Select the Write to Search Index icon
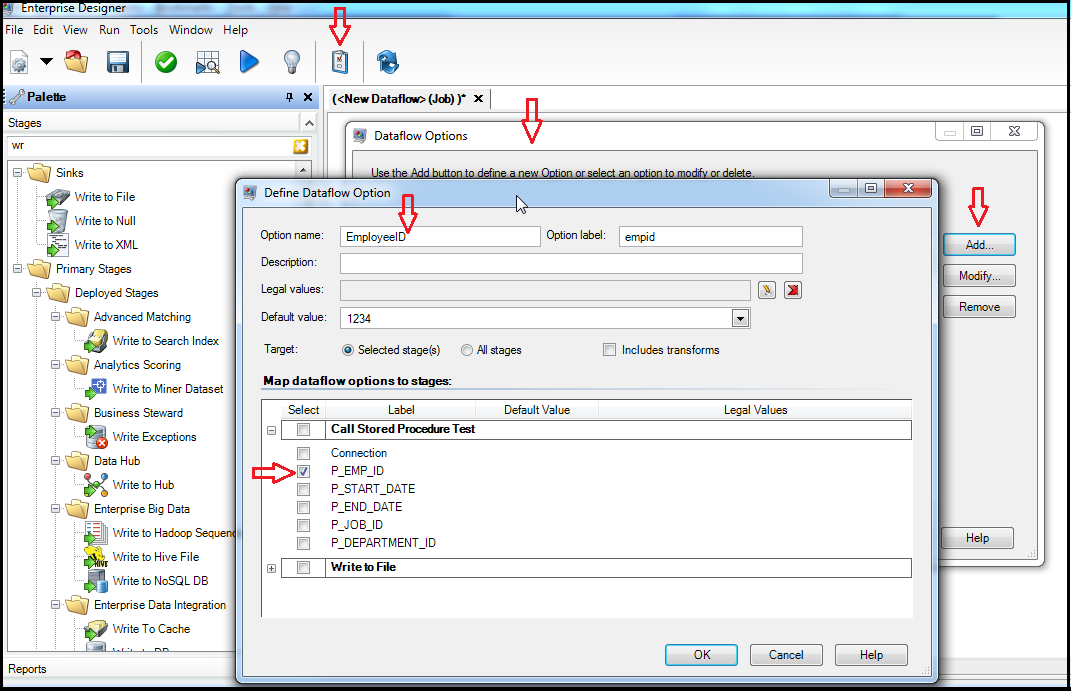Image resolution: width=1071 pixels, height=691 pixels. 96,341
